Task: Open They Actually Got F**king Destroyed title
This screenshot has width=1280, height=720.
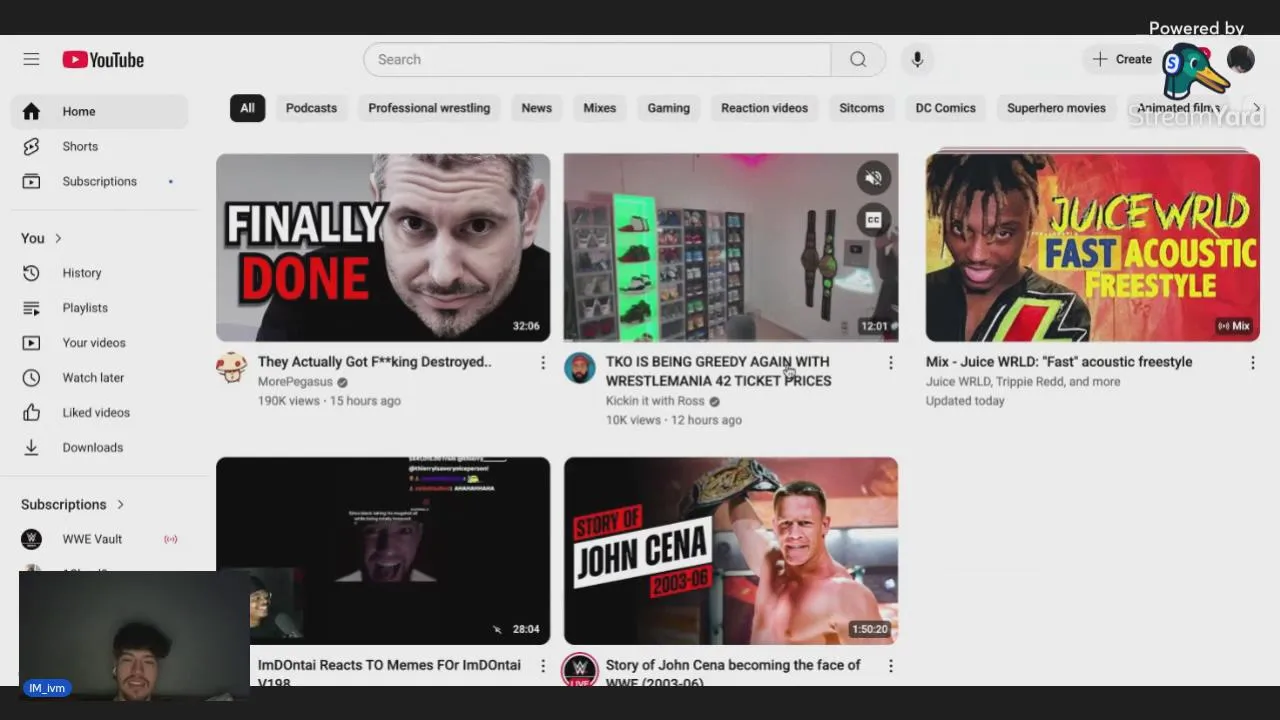Action: (374, 362)
